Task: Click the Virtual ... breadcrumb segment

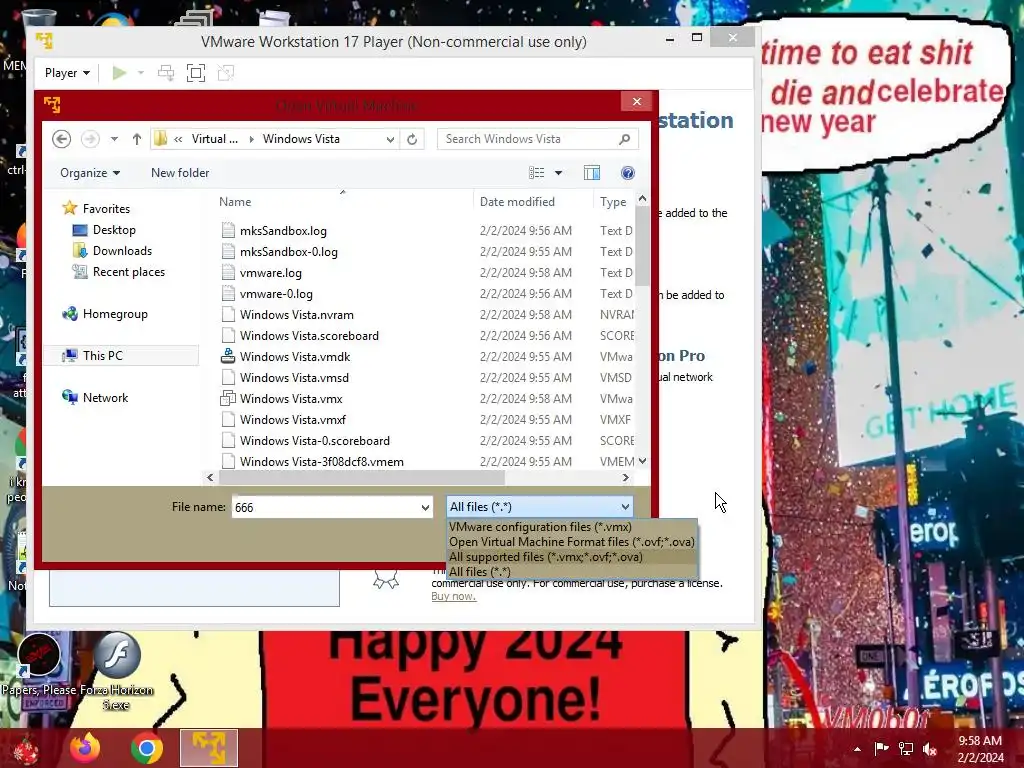Action: (214, 139)
